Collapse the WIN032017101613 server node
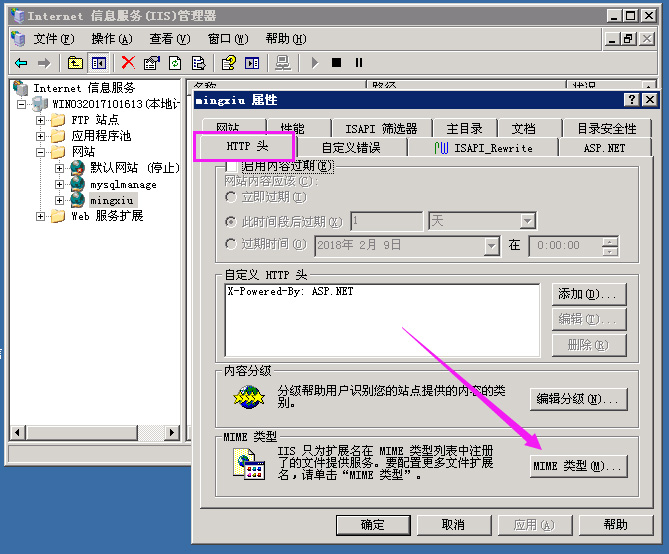The height and width of the screenshot is (554, 669). (21, 104)
